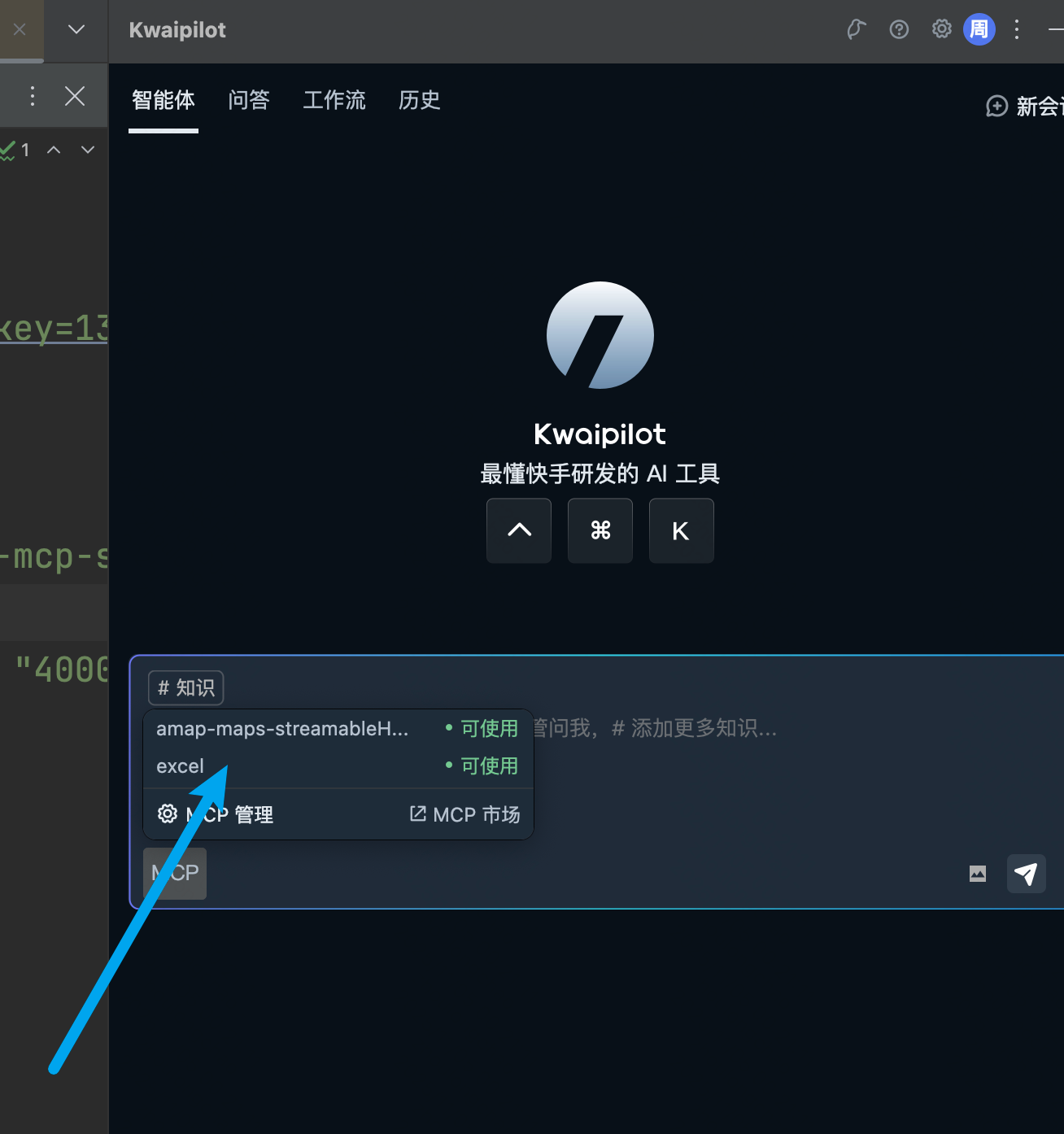1064x1134 pixels.
Task: Select amap-maps-streamableH... MCP server
Action: [x=338, y=728]
